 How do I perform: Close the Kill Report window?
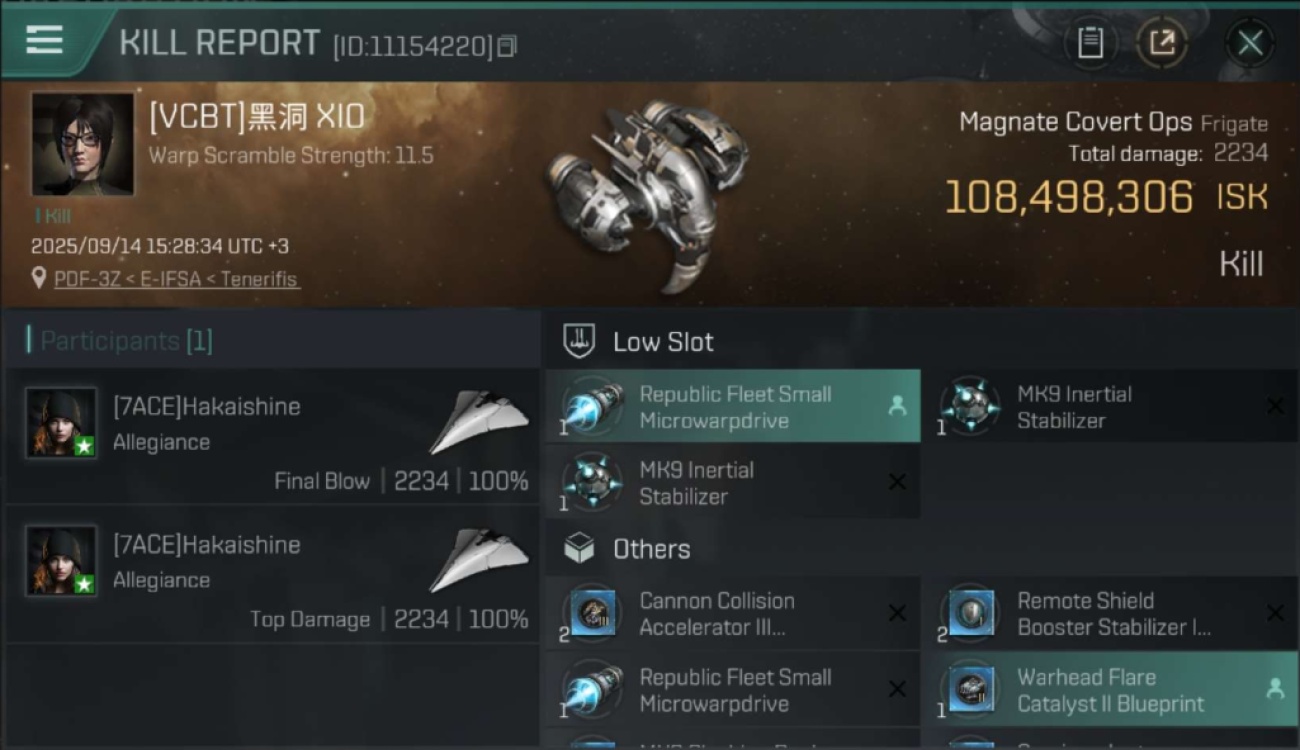coord(1250,43)
